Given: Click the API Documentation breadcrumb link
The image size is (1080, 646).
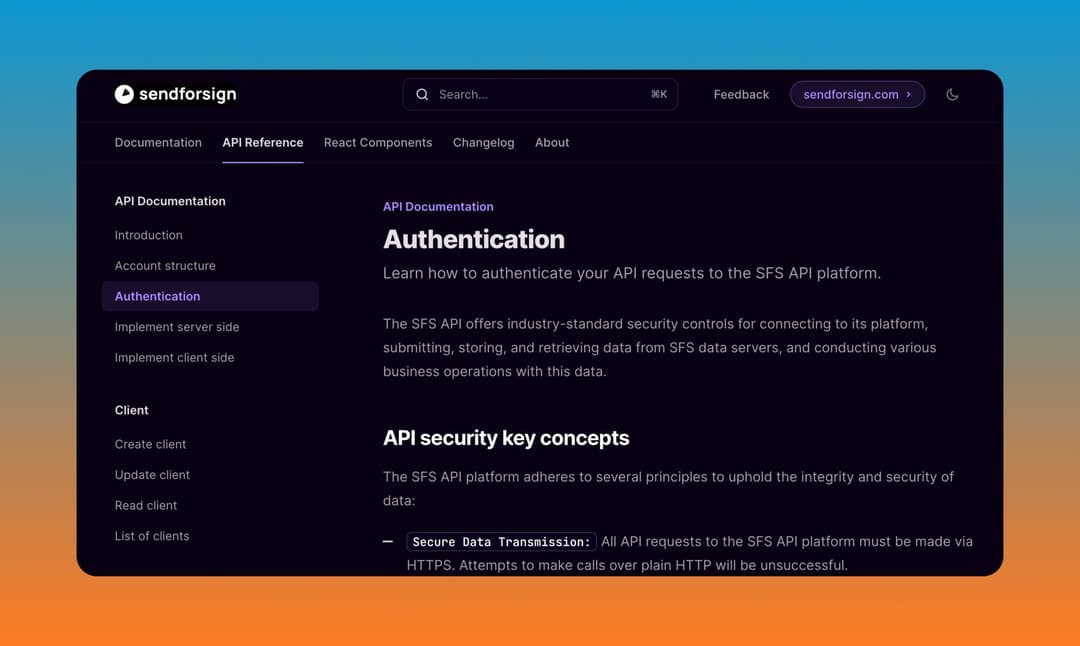Looking at the screenshot, I should [438, 206].
